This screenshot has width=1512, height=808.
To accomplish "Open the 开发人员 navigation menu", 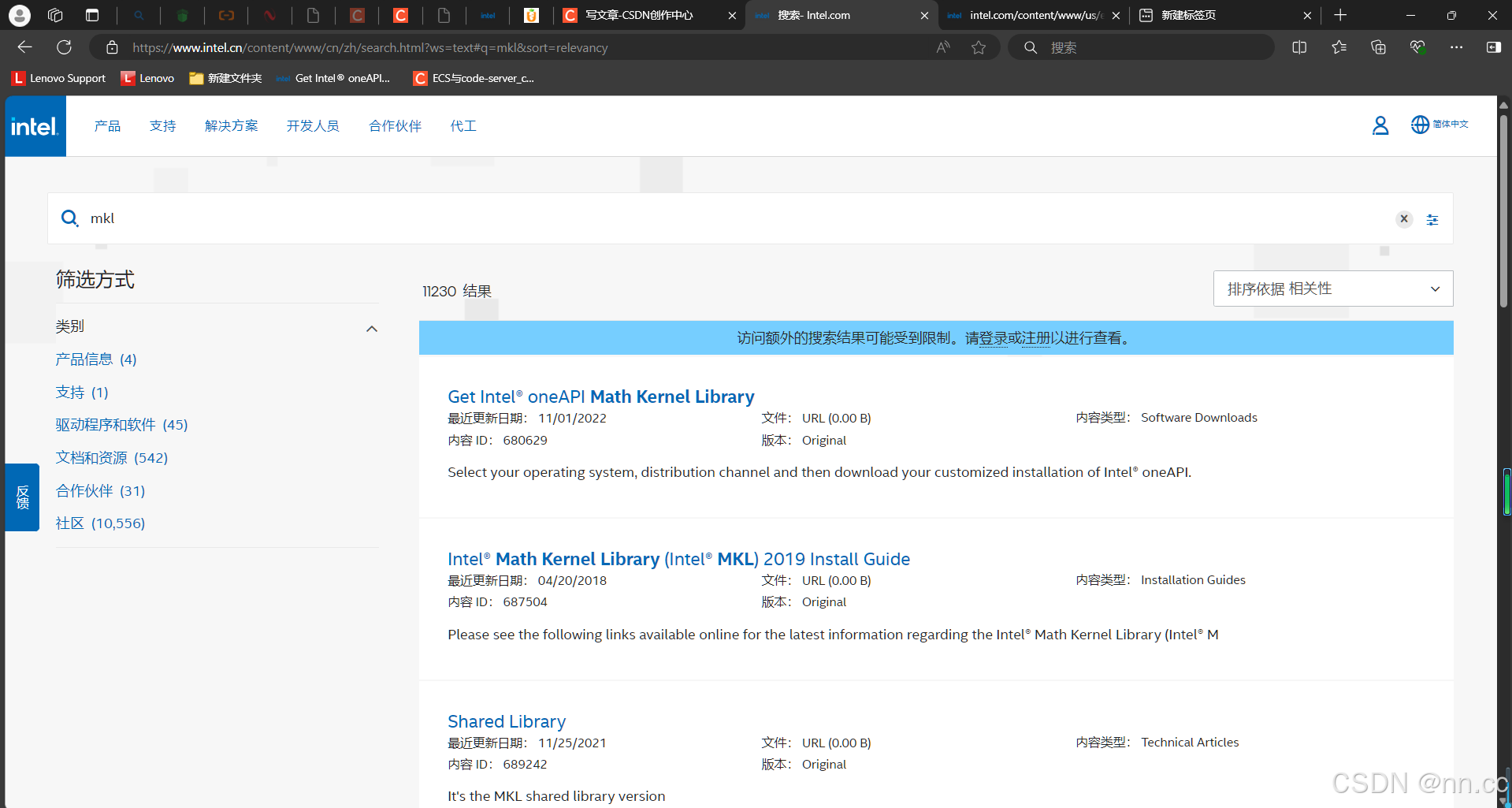I will pos(313,126).
